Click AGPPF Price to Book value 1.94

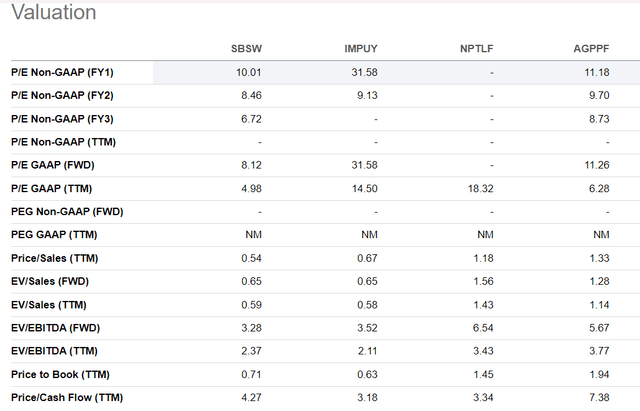point(599,374)
